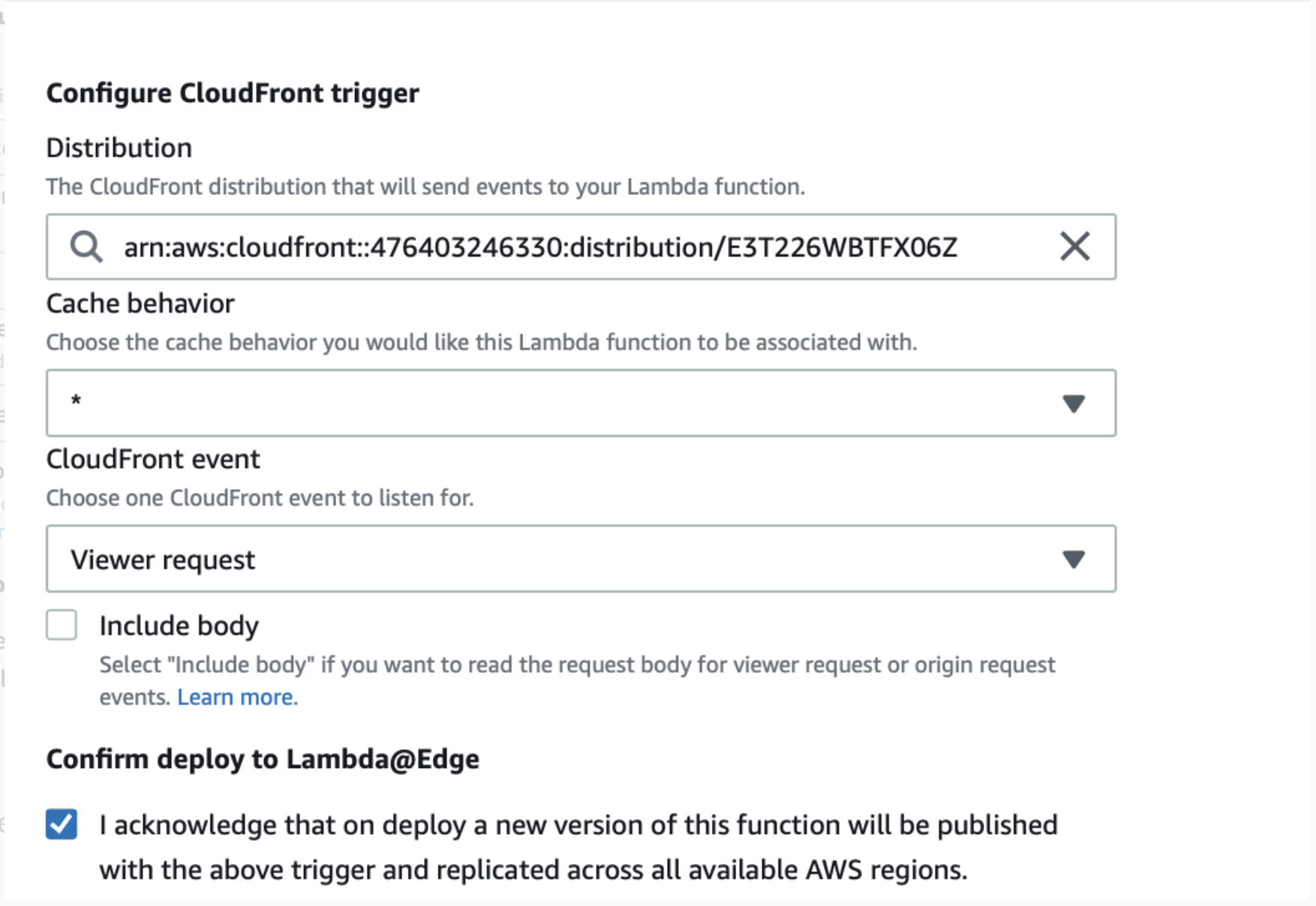Click the arrow on the CloudFront event dropdown
Screen dimensions: 1316x906
1074,559
